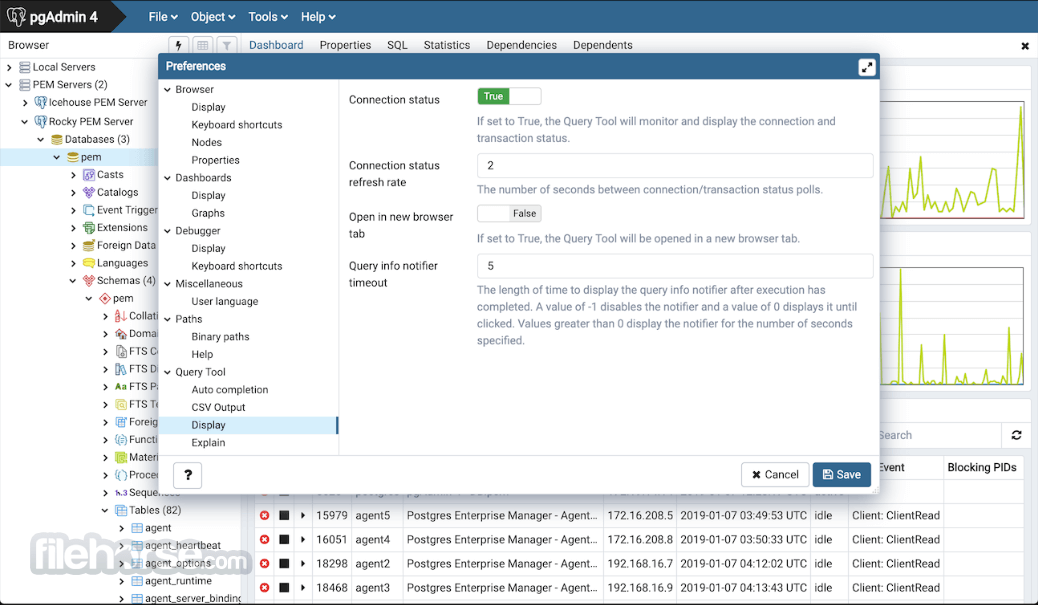Select Auto completion preference
The height and width of the screenshot is (605, 1038).
pyautogui.click(x=230, y=389)
